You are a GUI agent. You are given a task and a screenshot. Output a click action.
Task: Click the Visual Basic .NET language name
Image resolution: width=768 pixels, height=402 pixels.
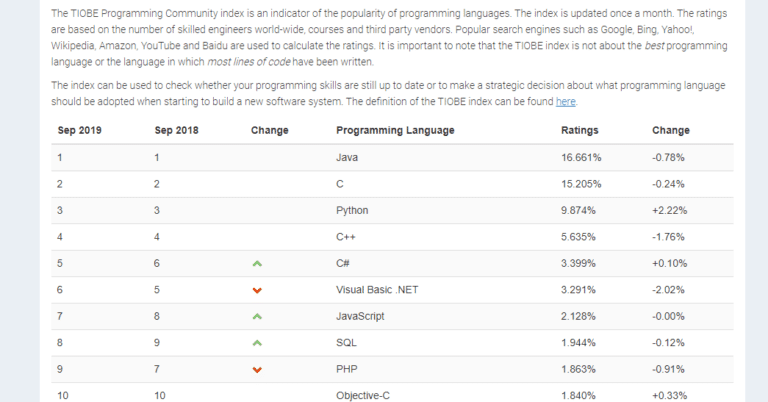[377, 290]
